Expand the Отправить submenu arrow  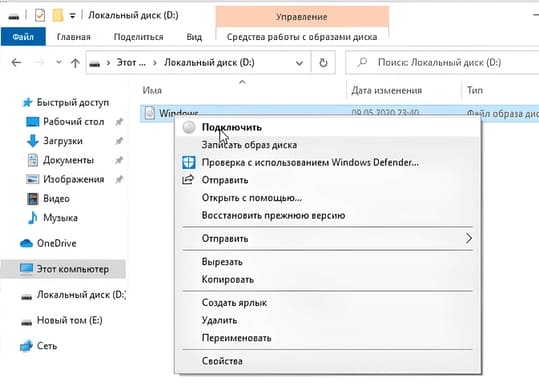(x=469, y=238)
